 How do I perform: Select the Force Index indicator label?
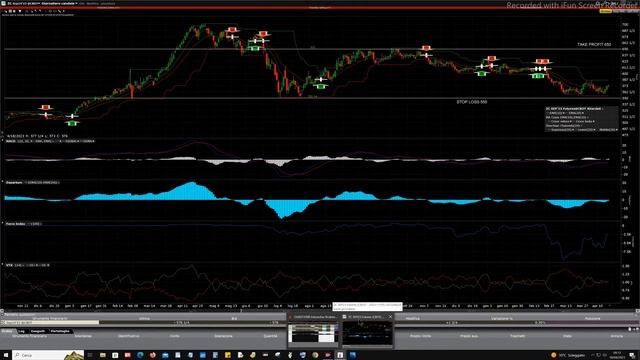tap(16, 224)
